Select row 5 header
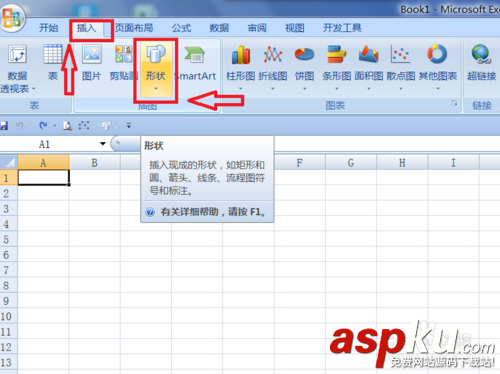Image resolution: width=500 pixels, height=374 pixels. 9,239
